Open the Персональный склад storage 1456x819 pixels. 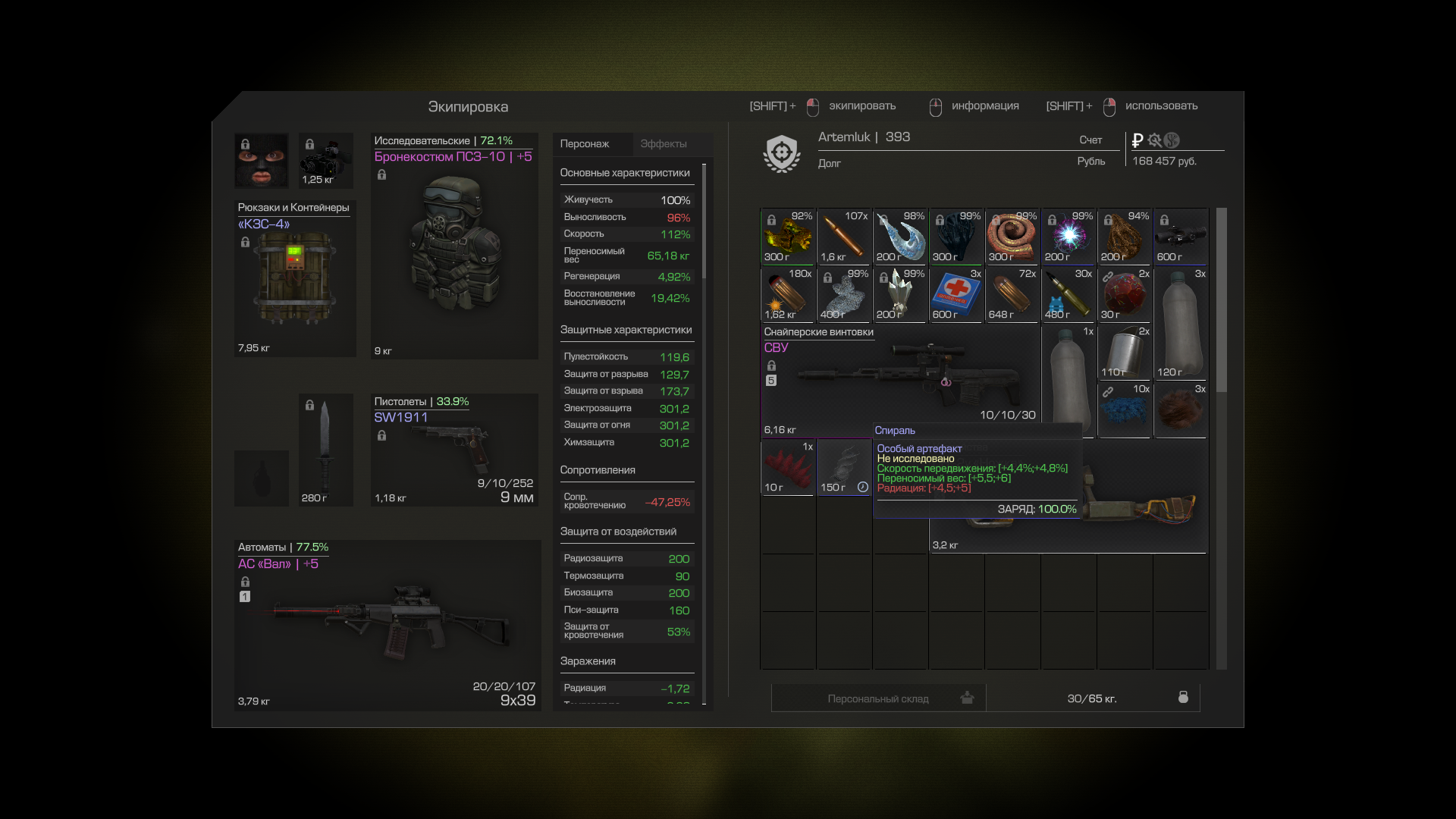(x=879, y=698)
